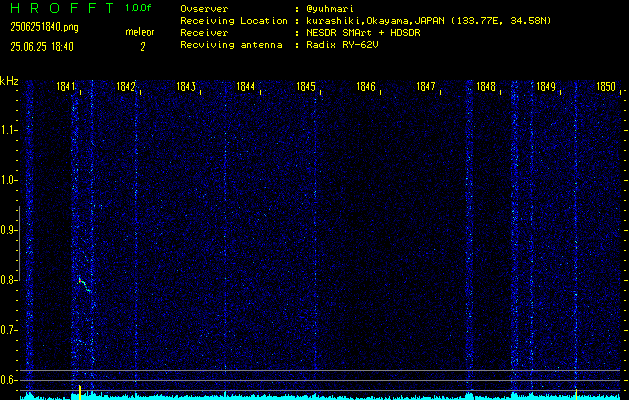
Task: Click the Ovserver field label
Action: coord(204,8)
